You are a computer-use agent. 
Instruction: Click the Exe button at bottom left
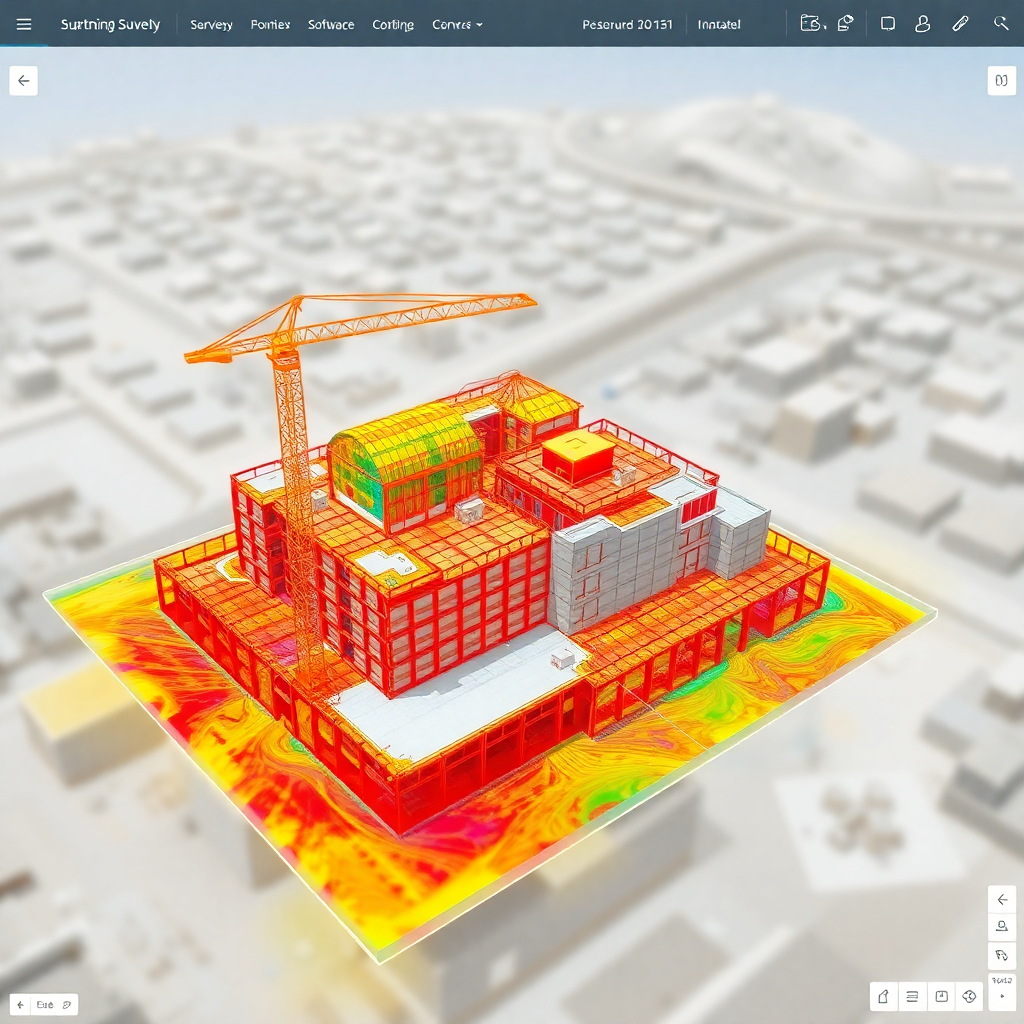[x=45, y=1004]
